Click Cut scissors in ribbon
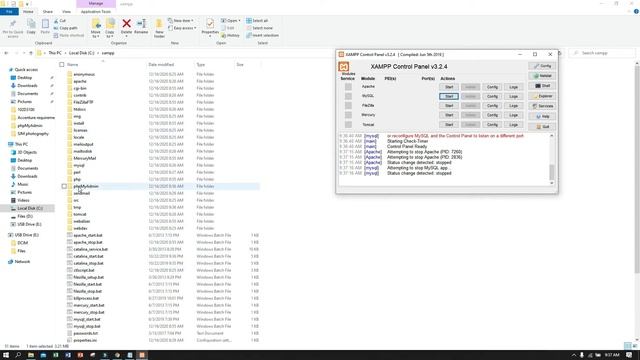Screen dimensions: 640x360 [60, 20]
